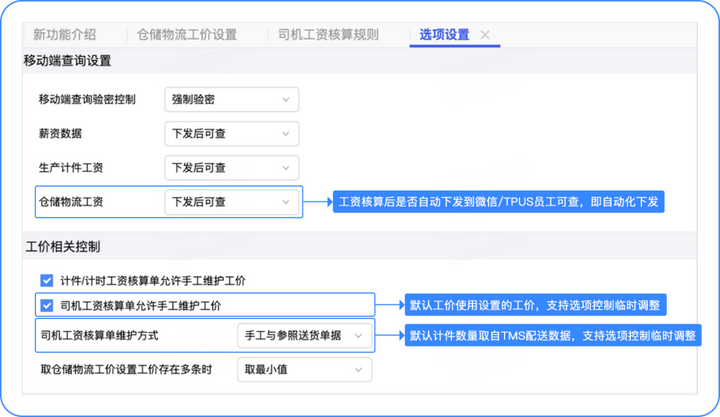Open the 新功能介绍 tab
The height and width of the screenshot is (417, 720).
tap(65, 34)
